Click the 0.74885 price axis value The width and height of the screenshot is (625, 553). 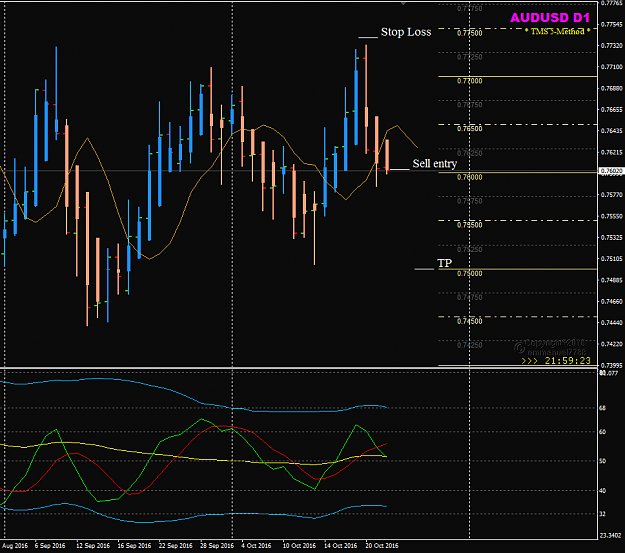click(612, 280)
